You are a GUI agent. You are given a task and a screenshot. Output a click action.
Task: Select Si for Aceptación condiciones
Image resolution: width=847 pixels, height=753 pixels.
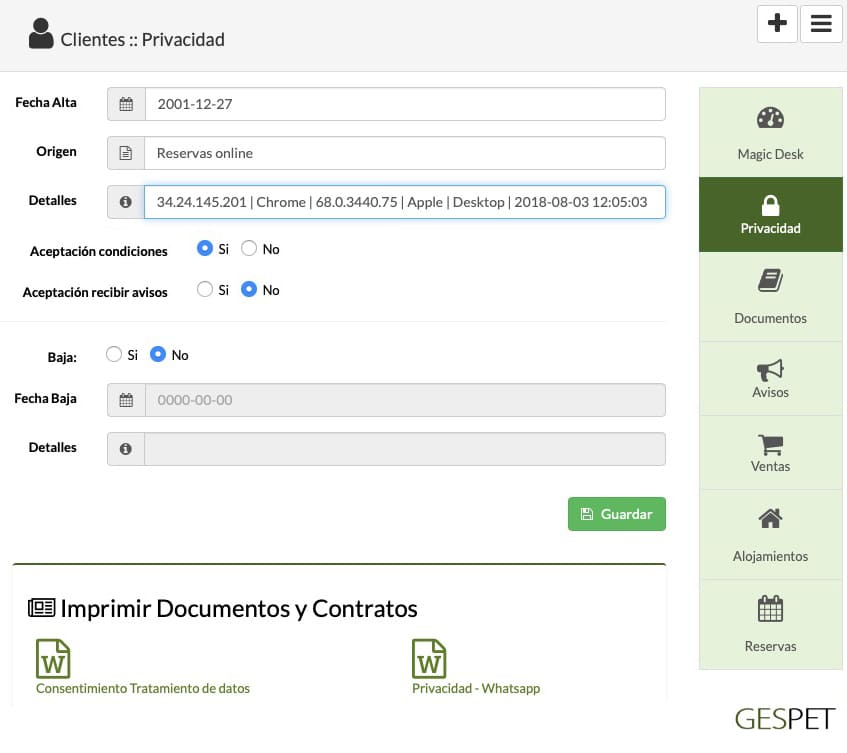click(205, 248)
